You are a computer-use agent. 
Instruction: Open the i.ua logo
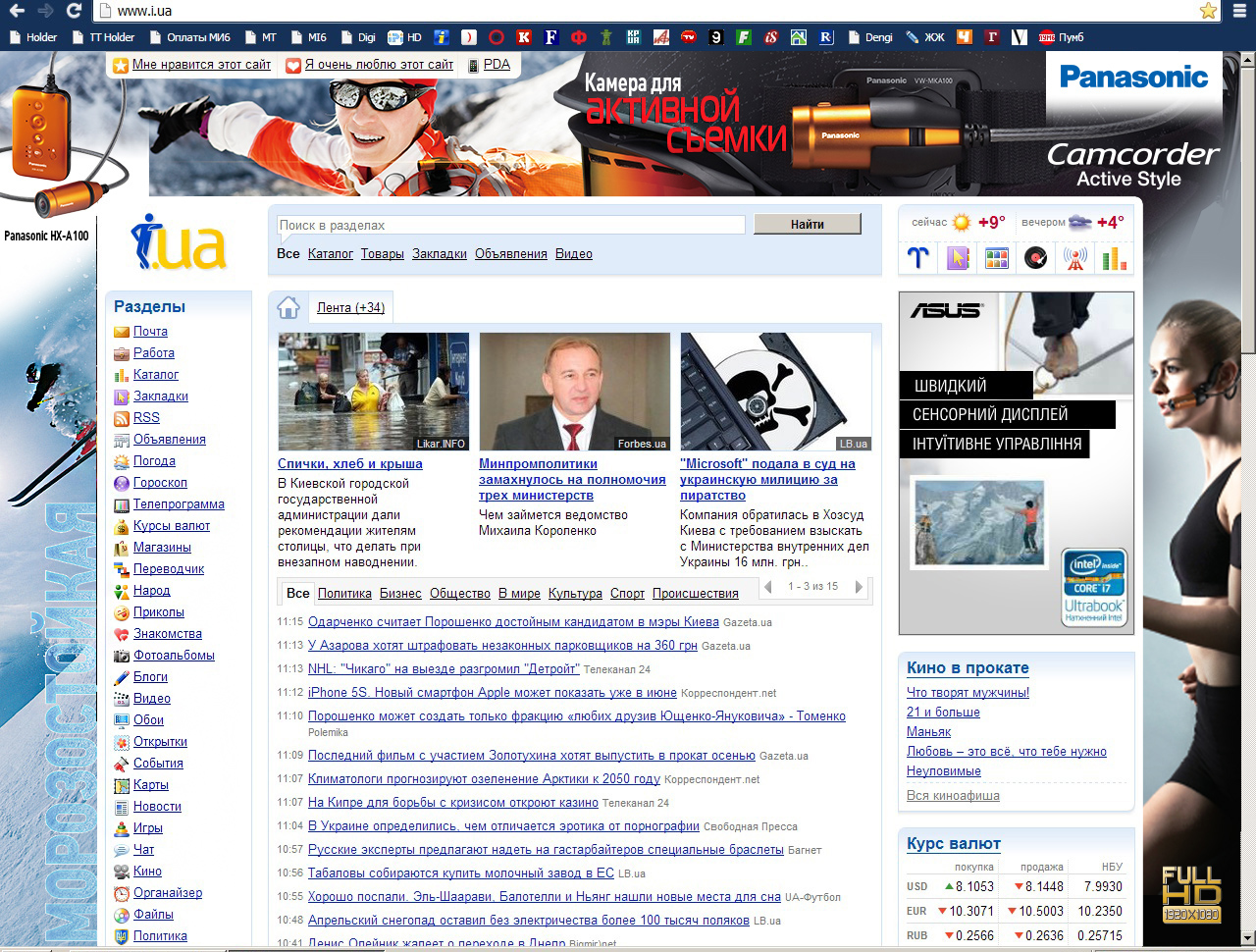tap(179, 241)
